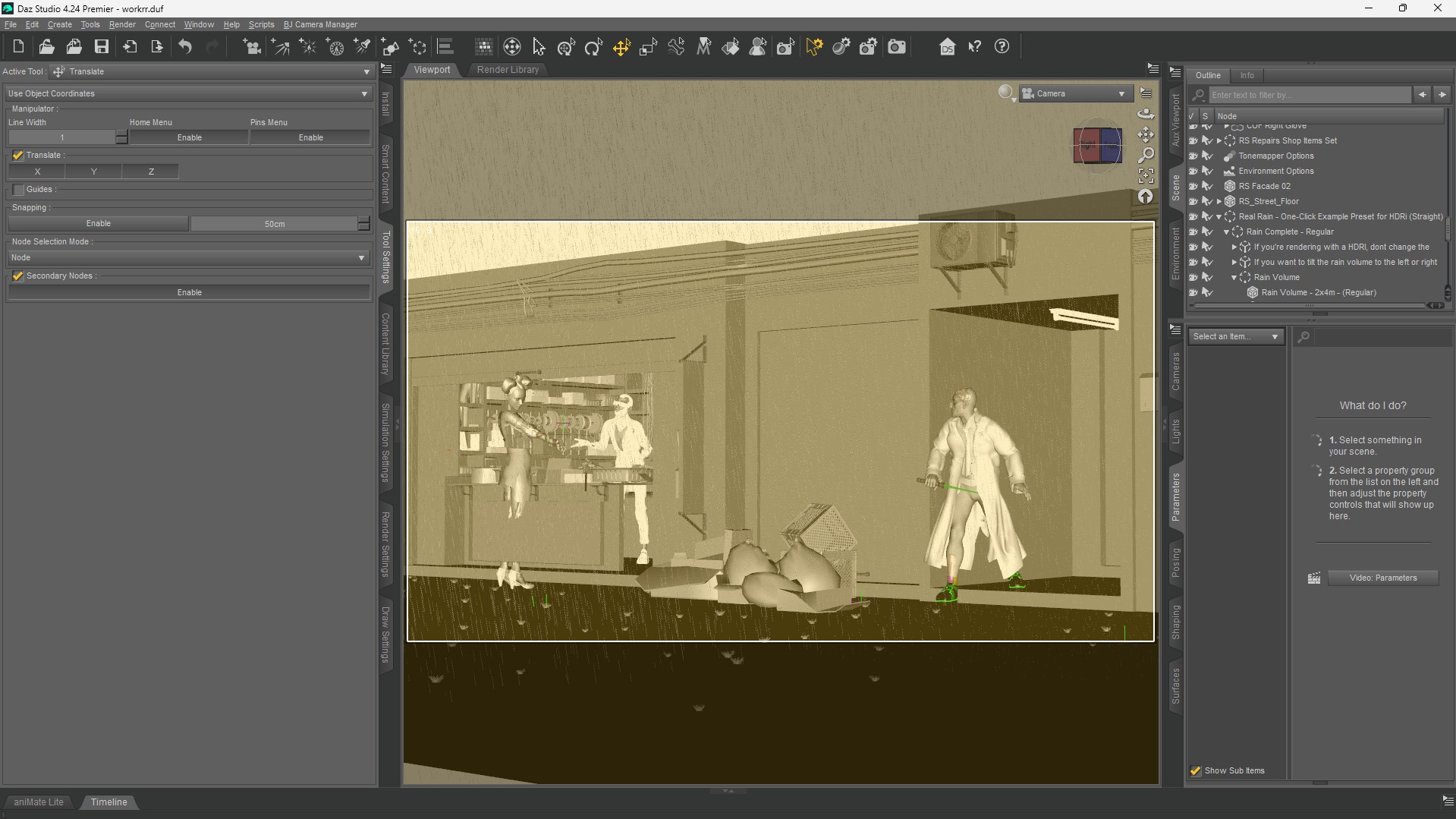Create a new scene file
The image size is (1456, 819).
(x=18, y=47)
